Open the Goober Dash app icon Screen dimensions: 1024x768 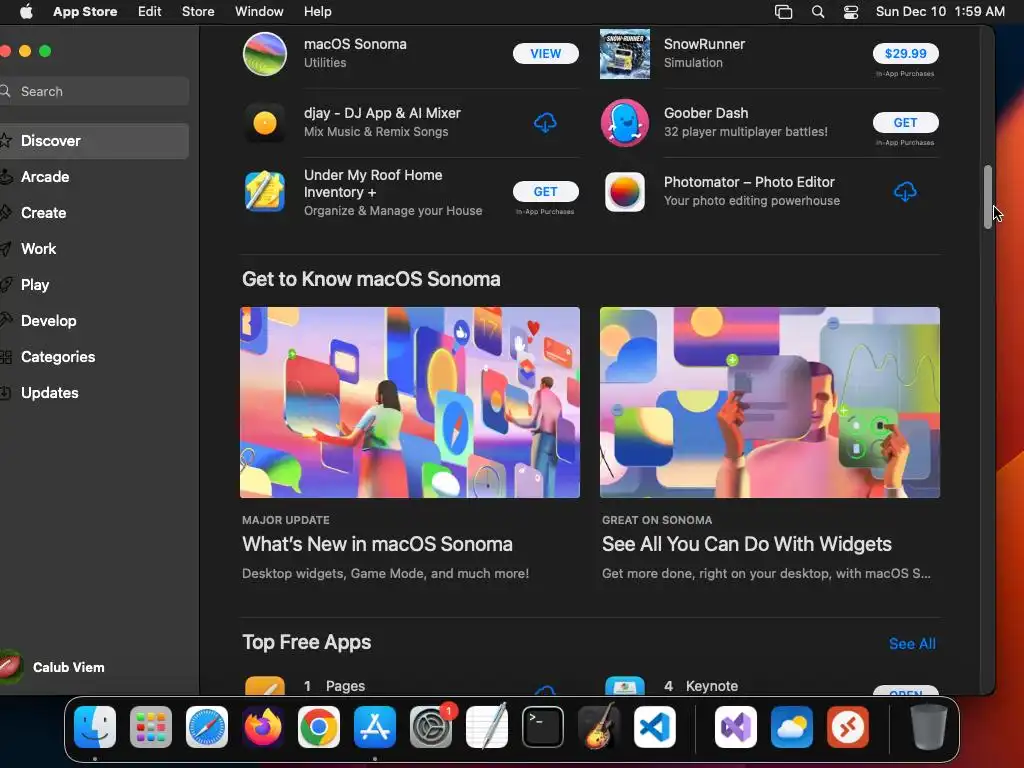pos(625,123)
